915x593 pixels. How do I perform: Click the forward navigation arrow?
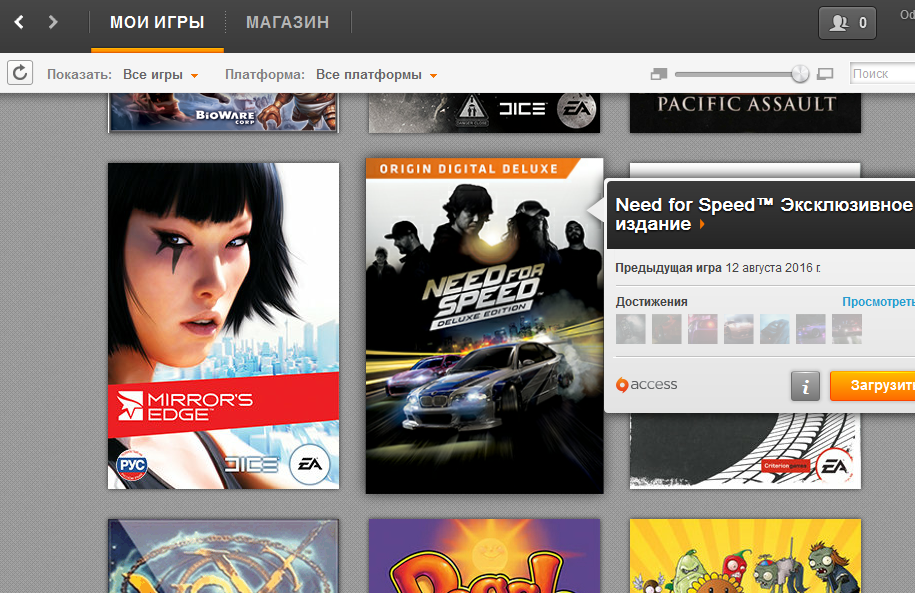tap(53, 22)
